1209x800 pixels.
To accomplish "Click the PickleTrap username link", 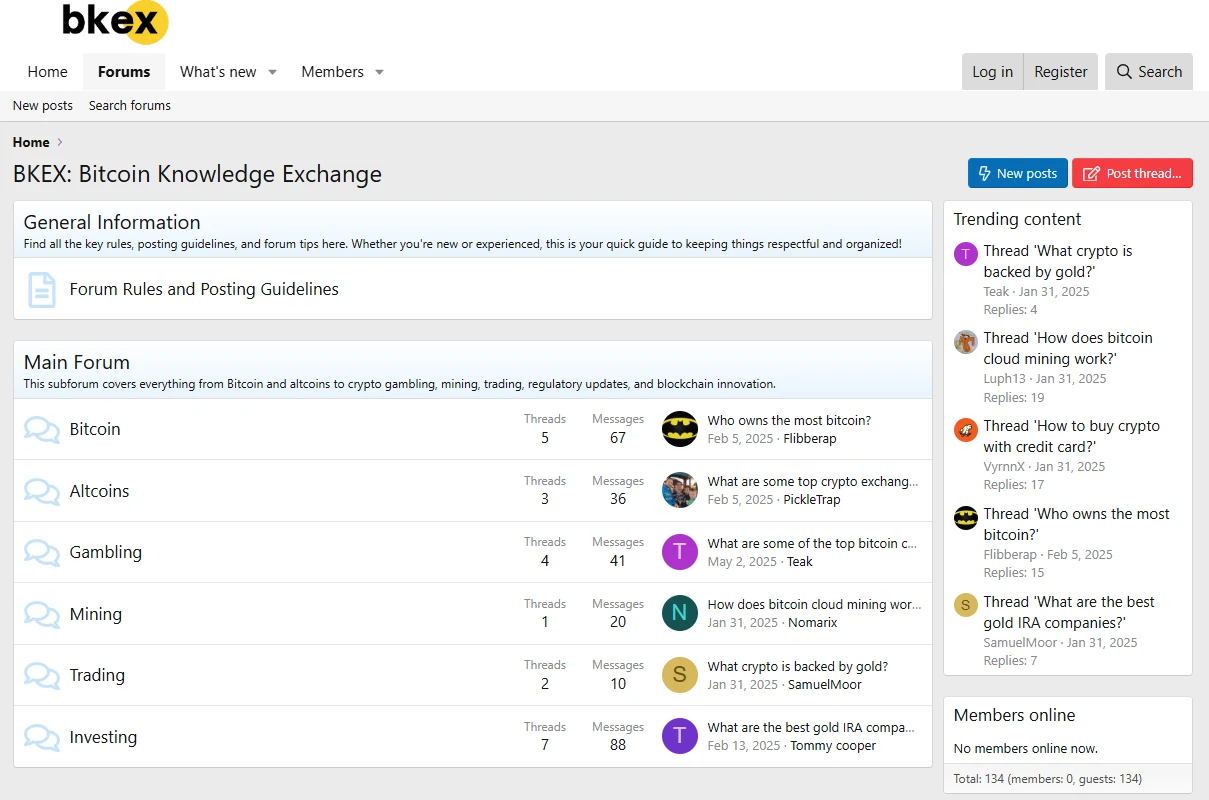I will 812,499.
